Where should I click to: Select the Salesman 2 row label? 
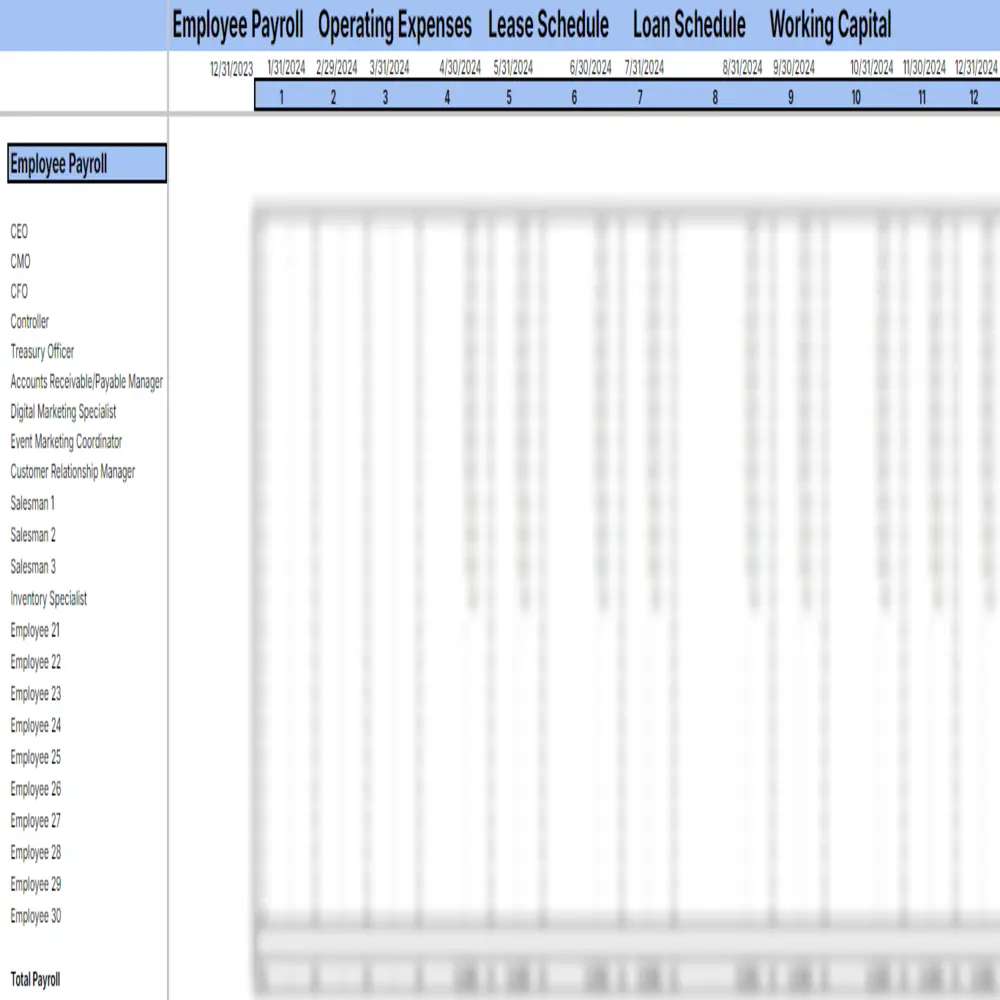click(33, 535)
